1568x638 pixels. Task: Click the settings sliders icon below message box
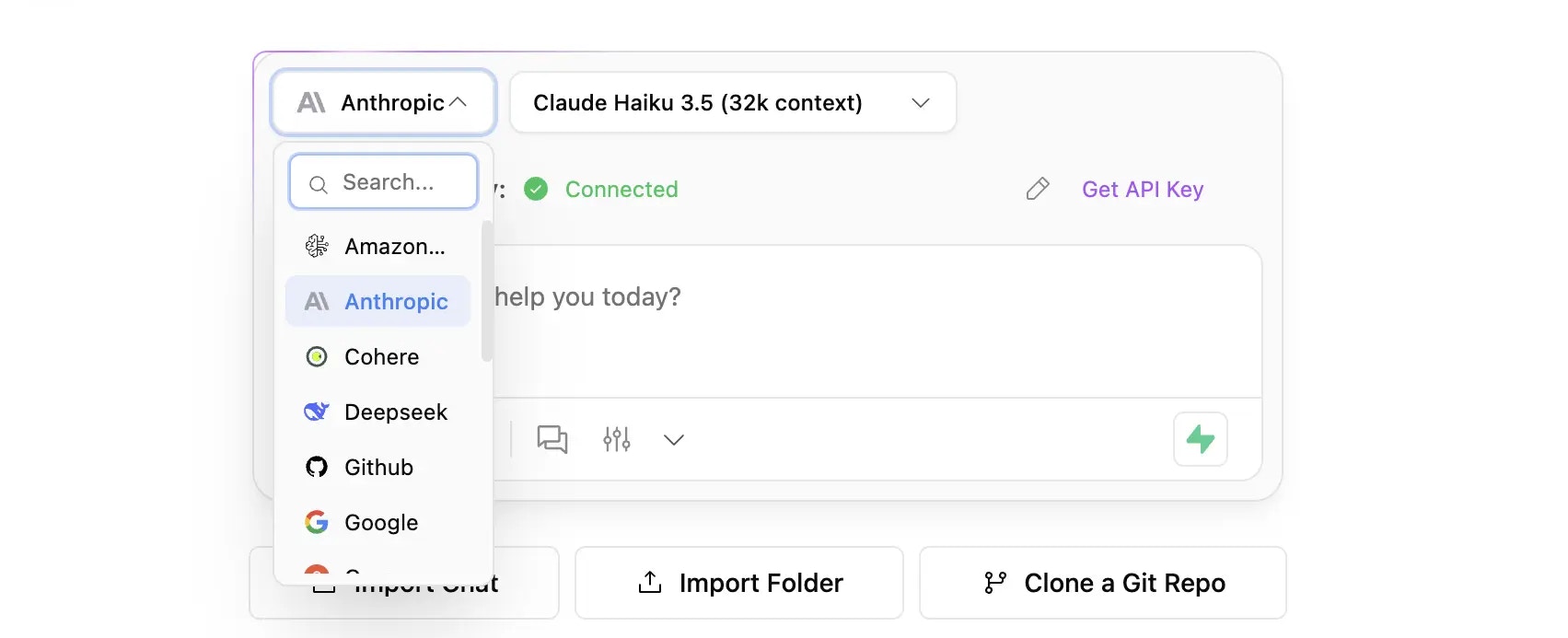616,439
